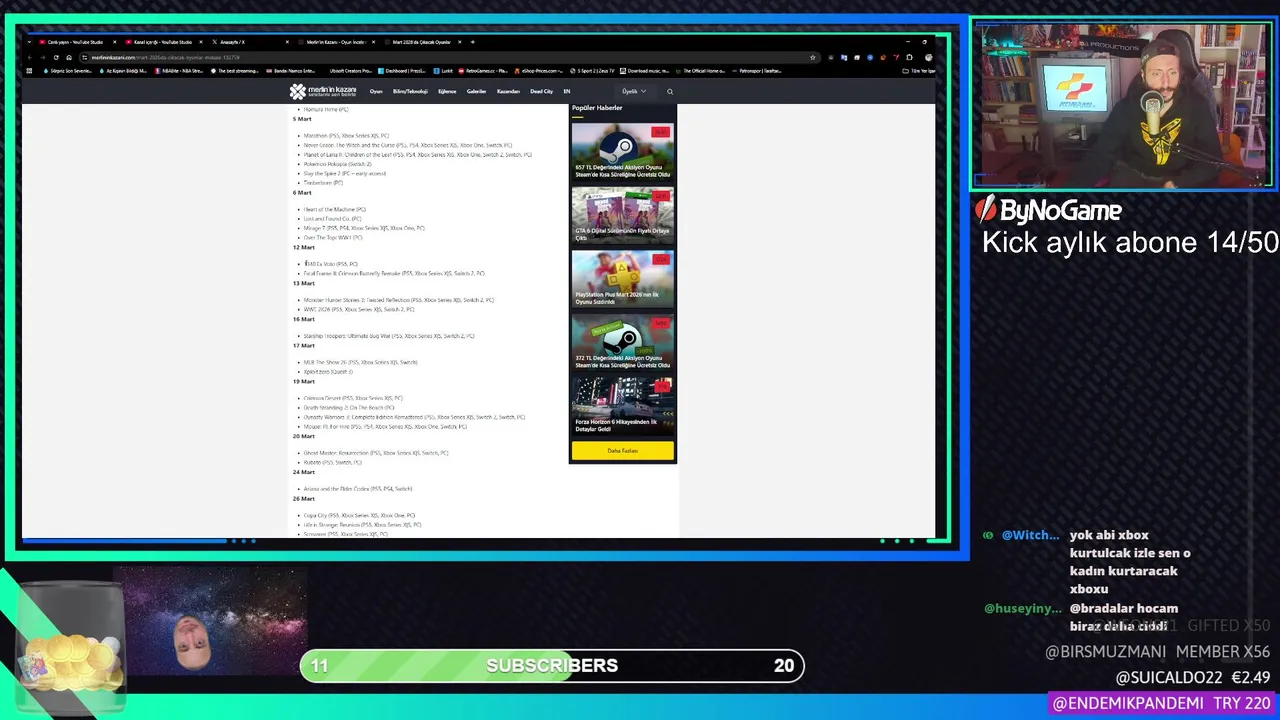Click Monster Hunter Stories 3 entry
Image resolution: width=1280 pixels, height=720 pixels.
click(x=398, y=300)
